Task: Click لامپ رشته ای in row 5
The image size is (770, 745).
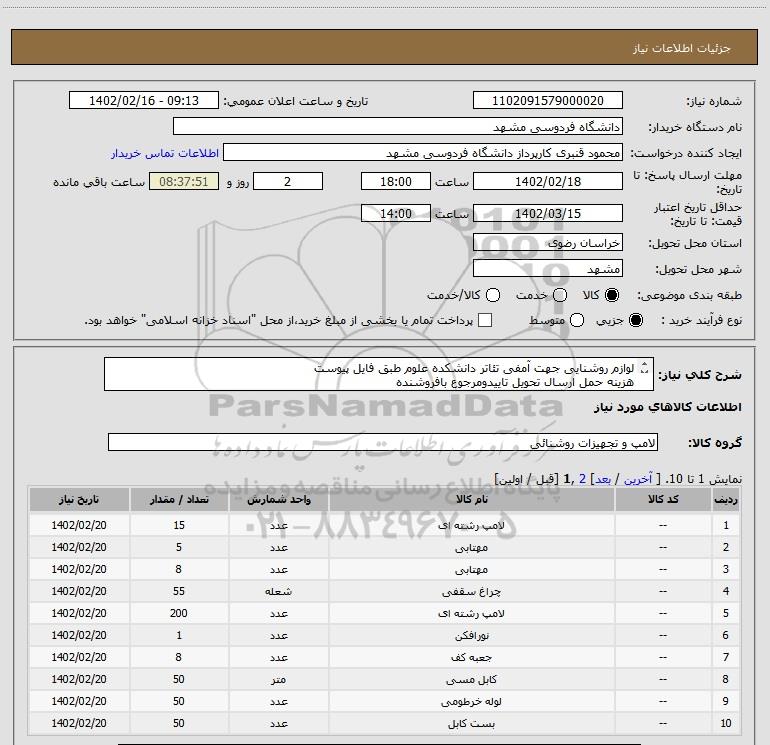Action: (471, 613)
